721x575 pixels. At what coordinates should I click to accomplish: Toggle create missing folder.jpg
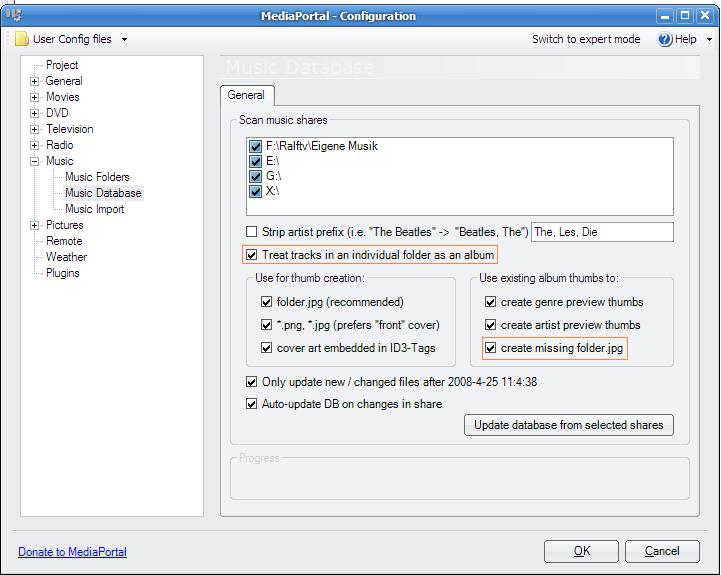coord(491,348)
